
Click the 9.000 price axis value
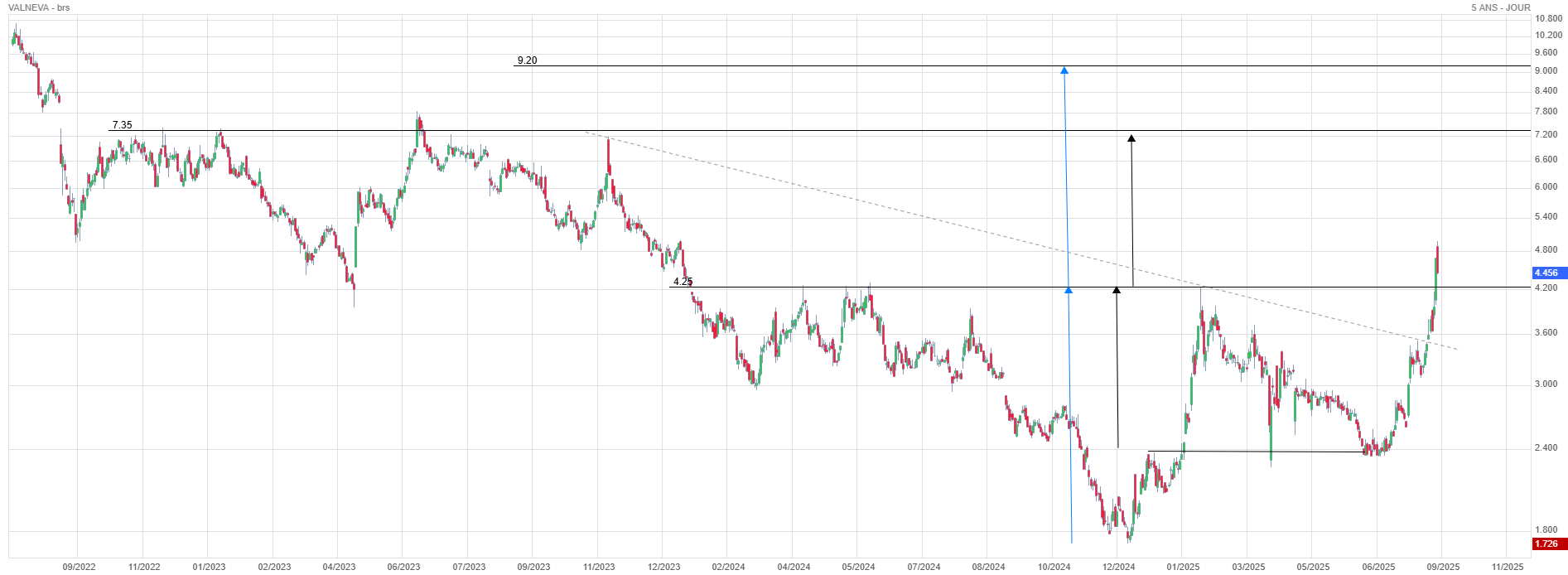pos(1546,70)
